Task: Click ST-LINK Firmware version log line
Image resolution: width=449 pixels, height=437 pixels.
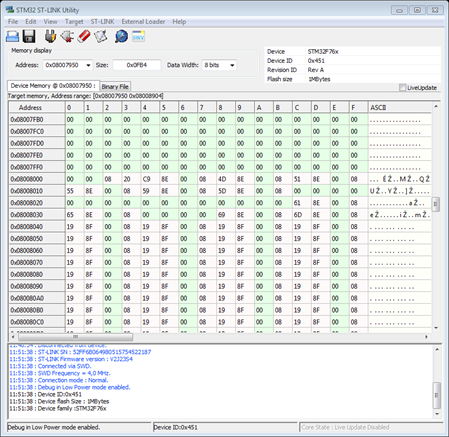Action: tap(71, 359)
